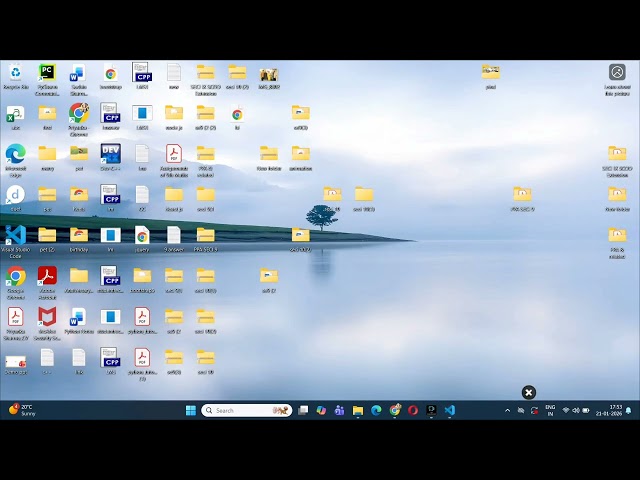The image size is (640, 480).
Task: Open the weather widget showing Sunny
Action: pos(22,410)
